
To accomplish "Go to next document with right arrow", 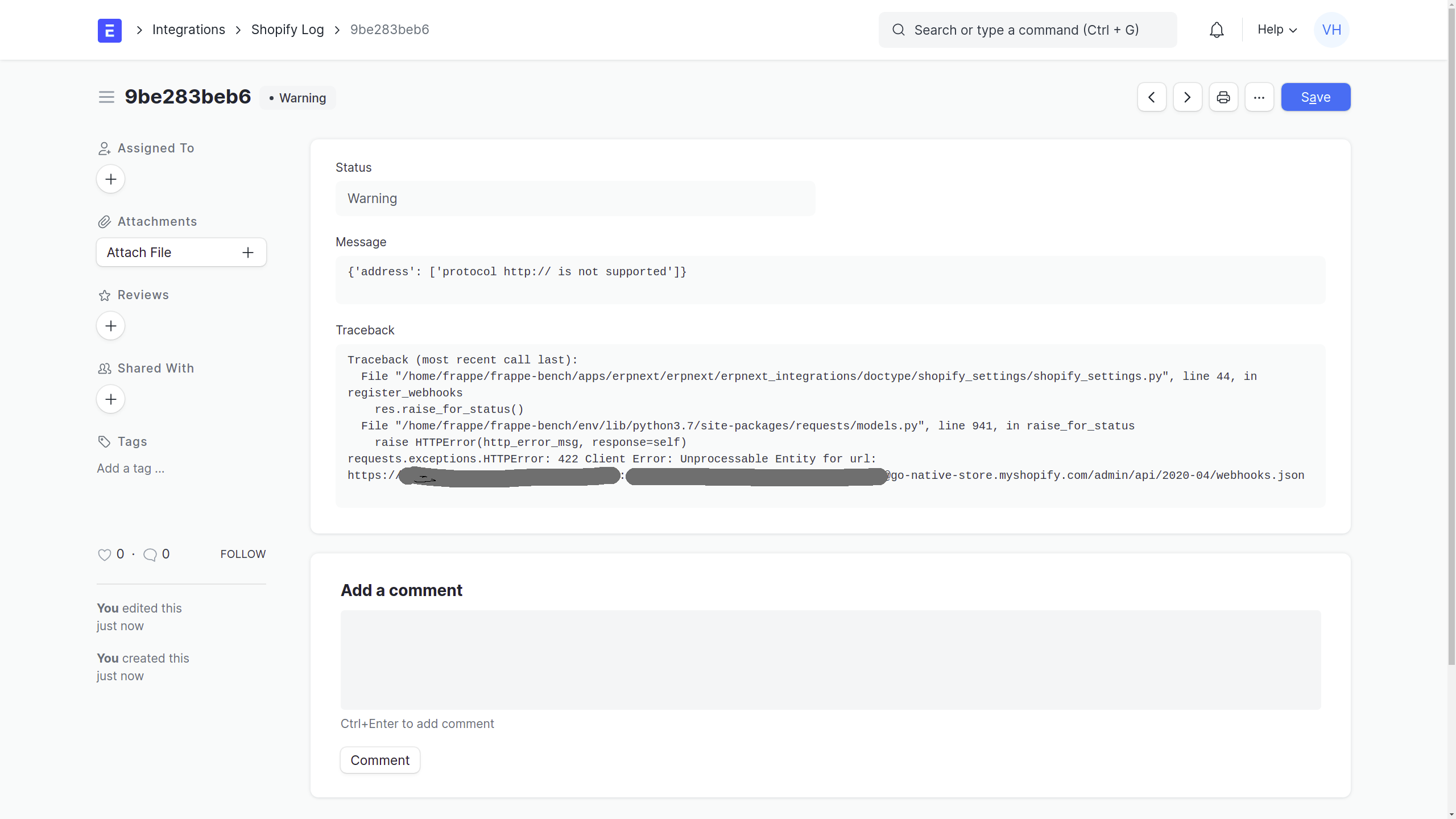I will (x=1188, y=97).
